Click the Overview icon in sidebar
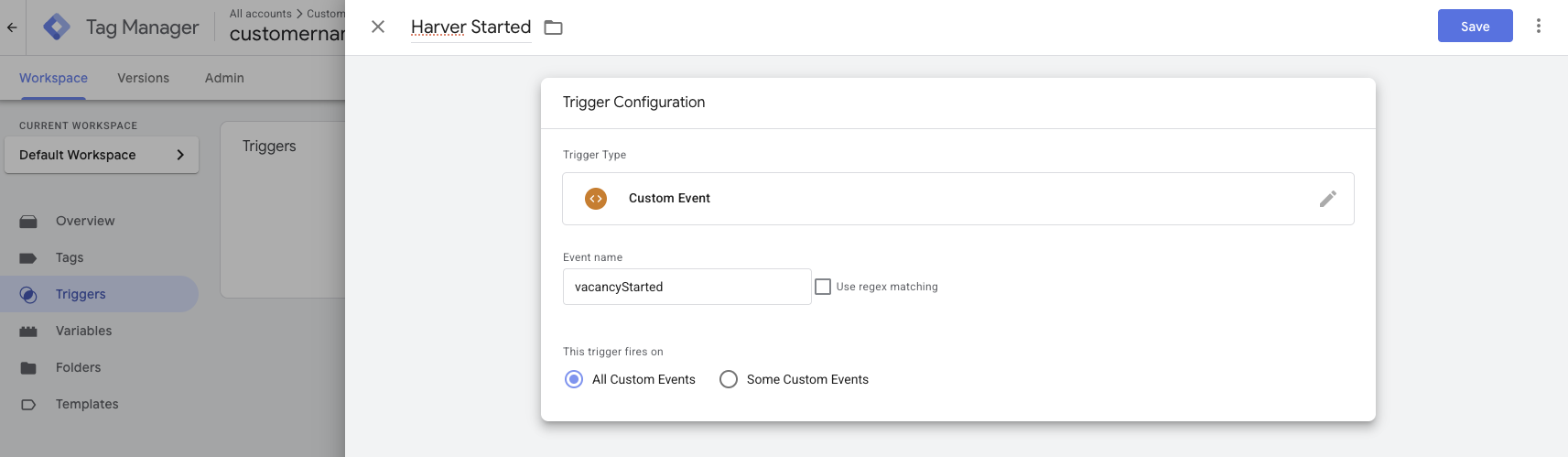The width and height of the screenshot is (1568, 457). click(x=28, y=222)
